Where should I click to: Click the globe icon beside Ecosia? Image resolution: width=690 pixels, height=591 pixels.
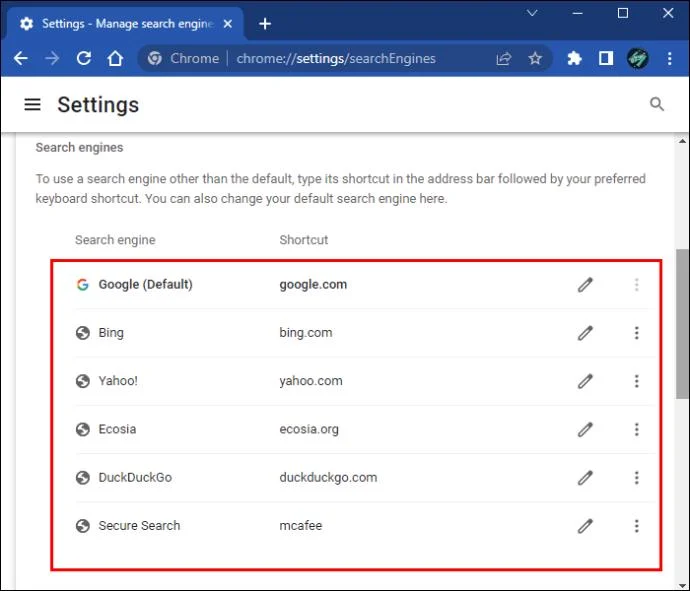(x=83, y=429)
